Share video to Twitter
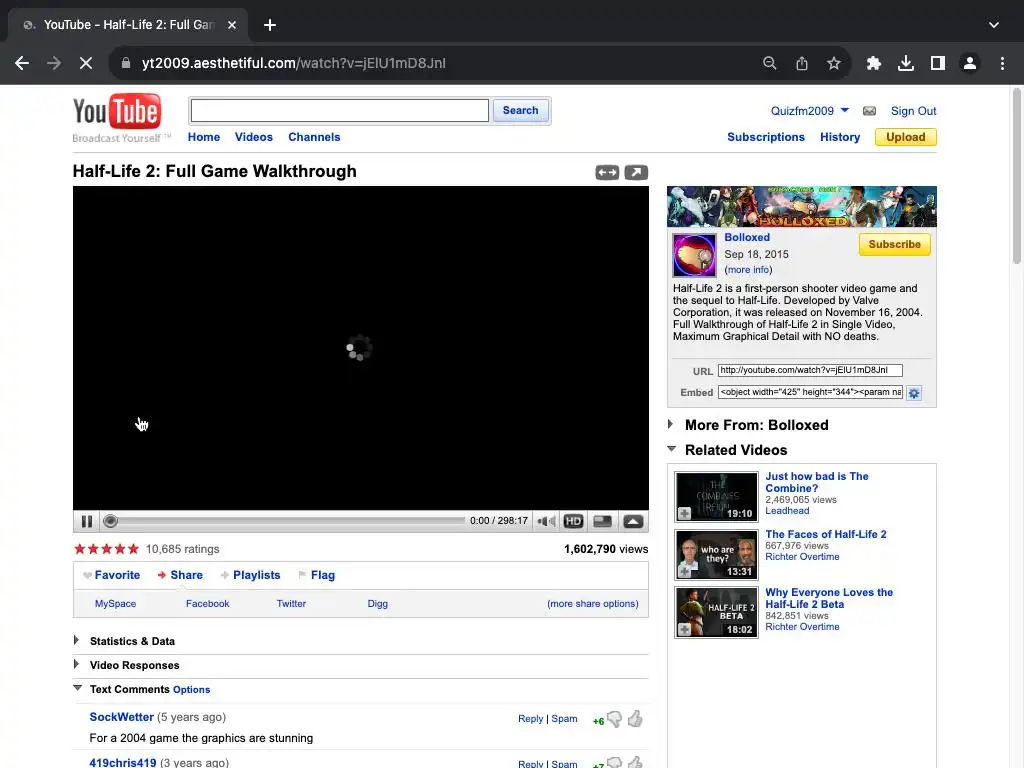 291,603
